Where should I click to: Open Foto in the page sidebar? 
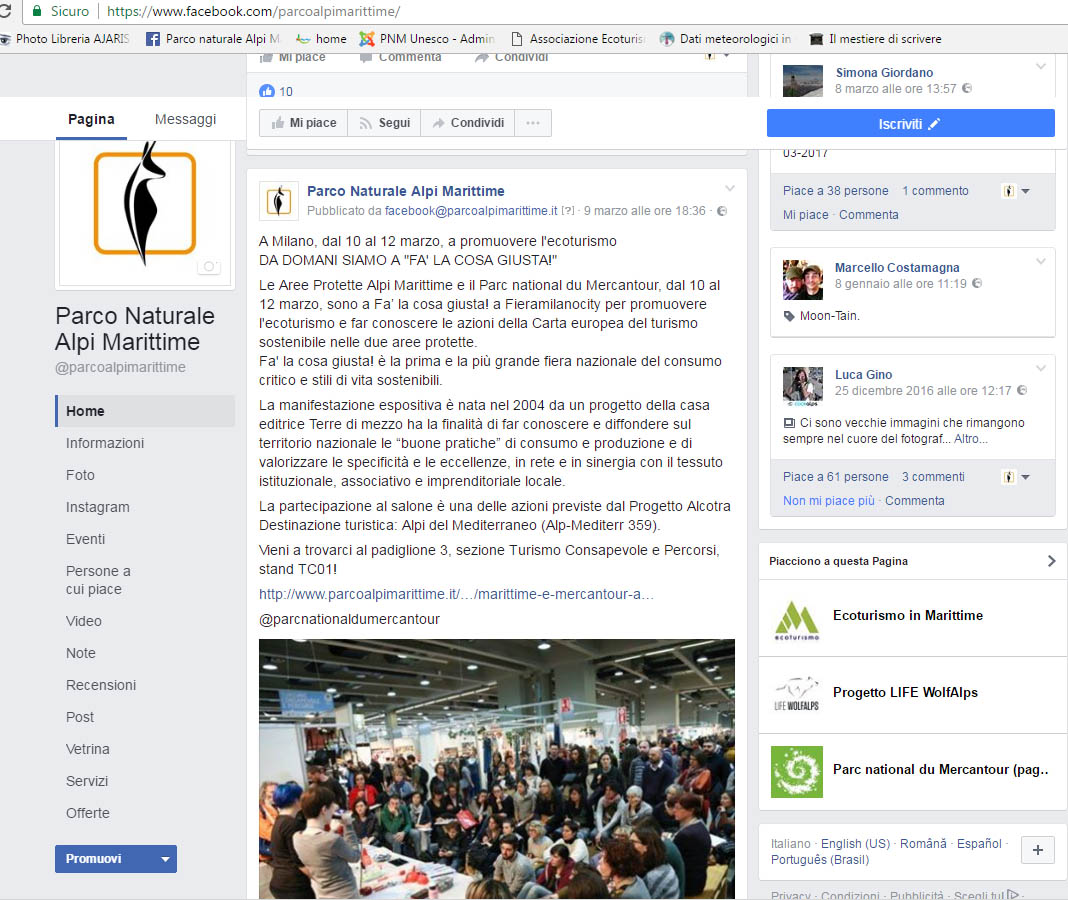point(80,476)
